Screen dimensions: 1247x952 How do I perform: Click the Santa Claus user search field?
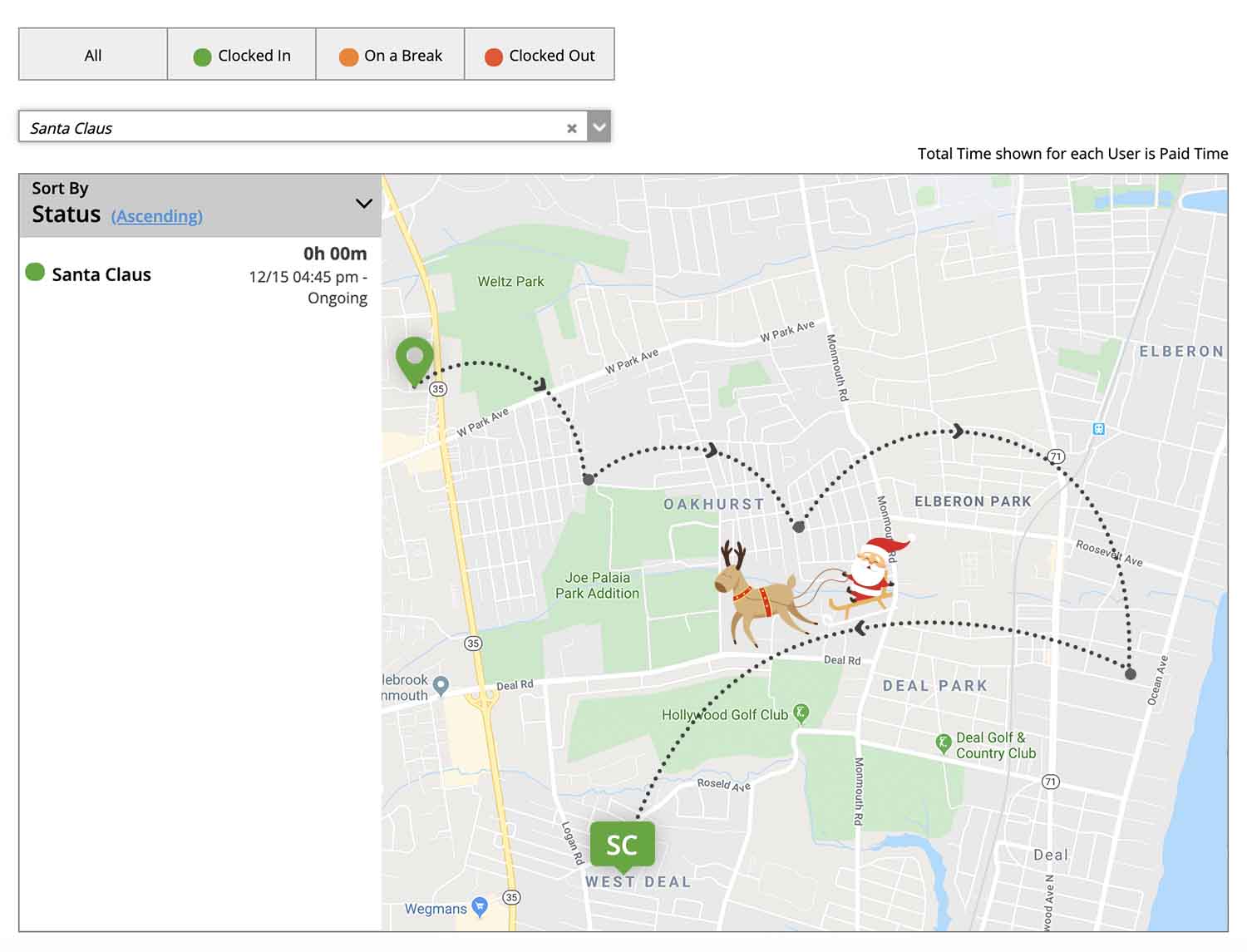point(303,127)
